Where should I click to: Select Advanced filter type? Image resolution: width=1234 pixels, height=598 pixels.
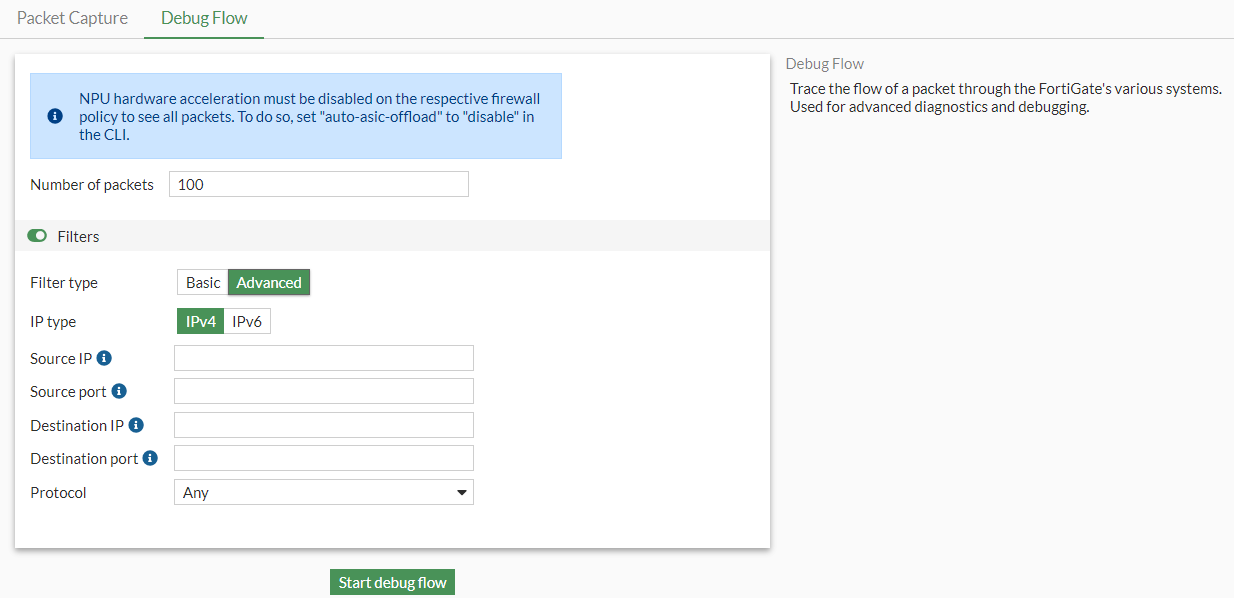pyautogui.click(x=269, y=283)
